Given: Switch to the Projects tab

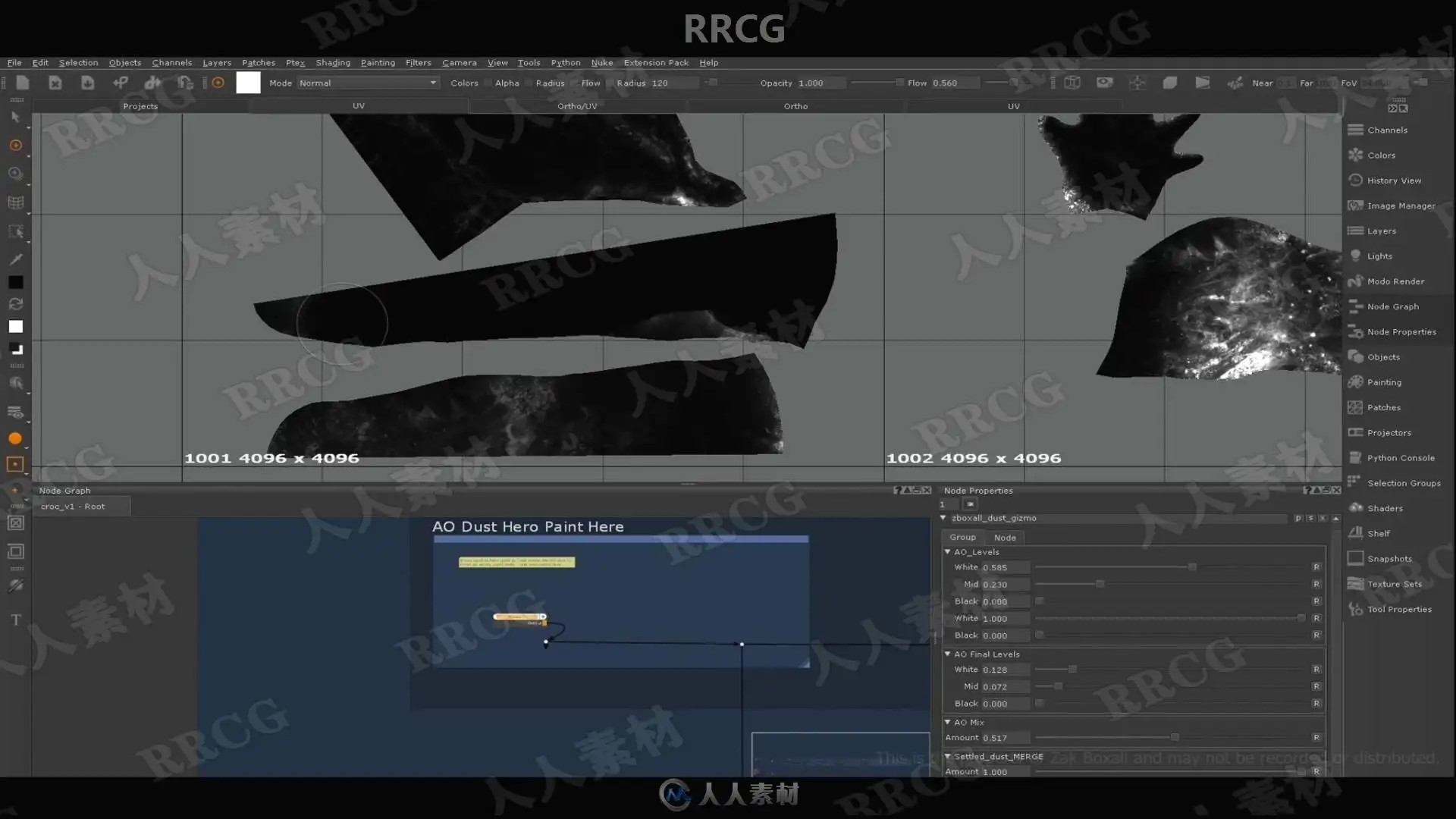Looking at the screenshot, I should (140, 106).
